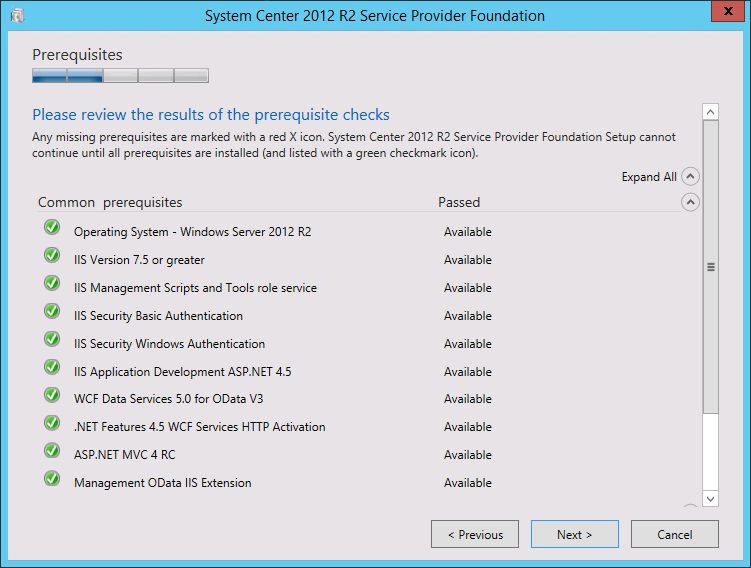Select 'ASP.NET MVC 4 RC' row text
Screen dimensions: 751x568
(x=125, y=454)
